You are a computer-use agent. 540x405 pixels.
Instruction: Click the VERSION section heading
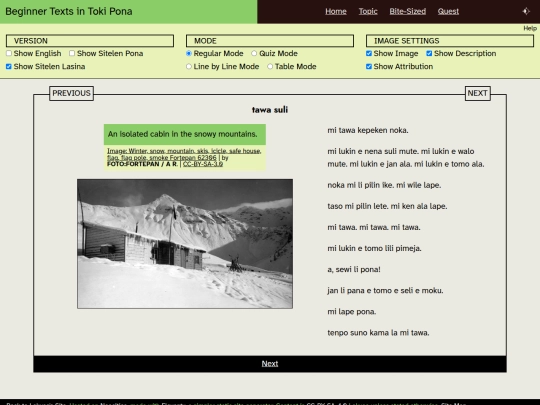click(x=90, y=41)
